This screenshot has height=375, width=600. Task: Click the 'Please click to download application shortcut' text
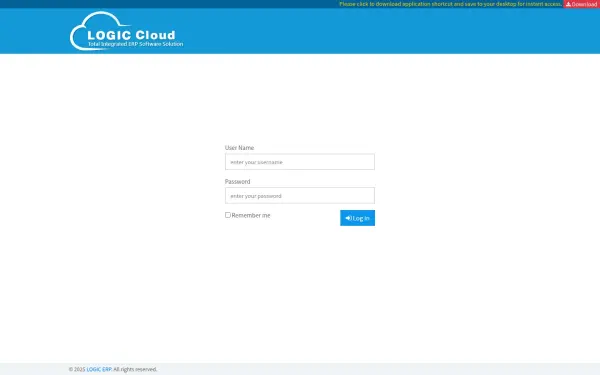(450, 4)
